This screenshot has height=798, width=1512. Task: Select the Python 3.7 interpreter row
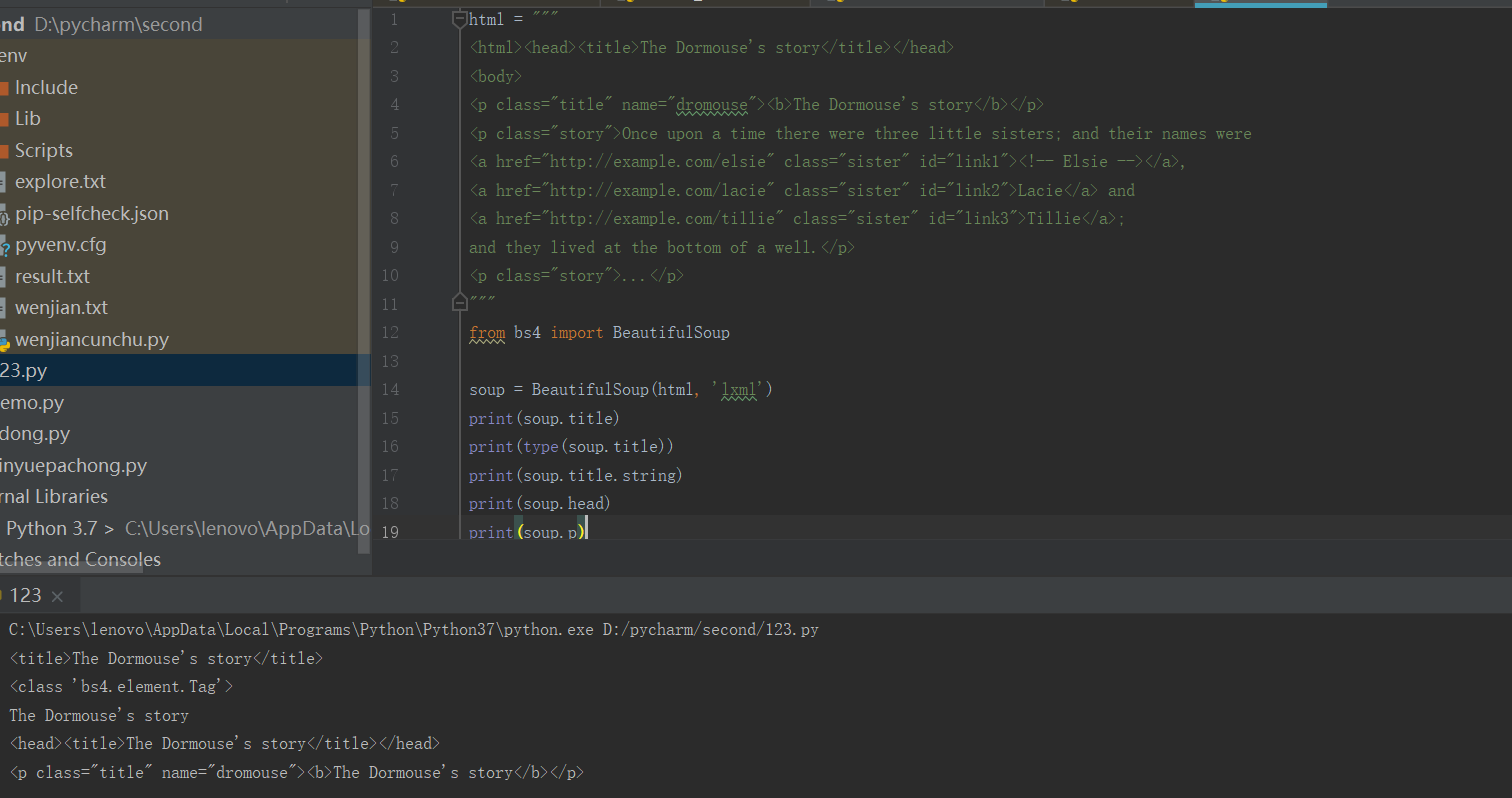click(185, 528)
